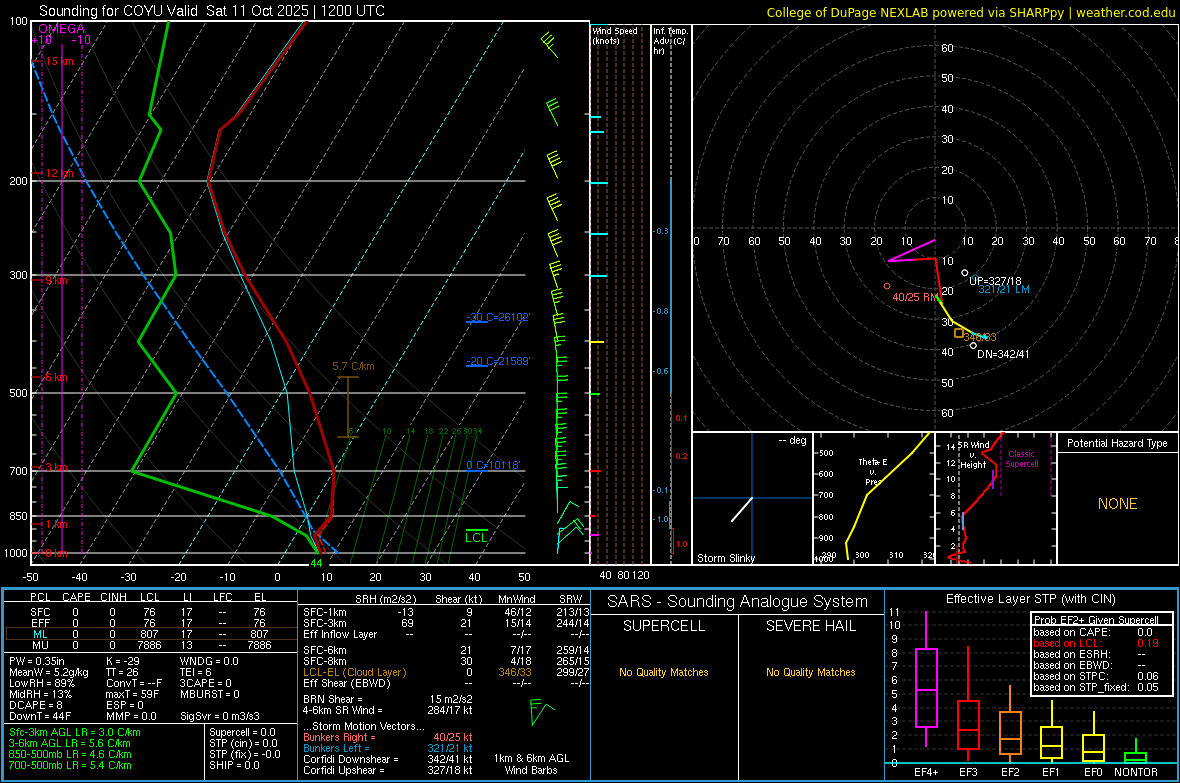Image resolution: width=1180 pixels, height=783 pixels.
Task: Click the 15 km height marker label
Action: click(x=59, y=61)
